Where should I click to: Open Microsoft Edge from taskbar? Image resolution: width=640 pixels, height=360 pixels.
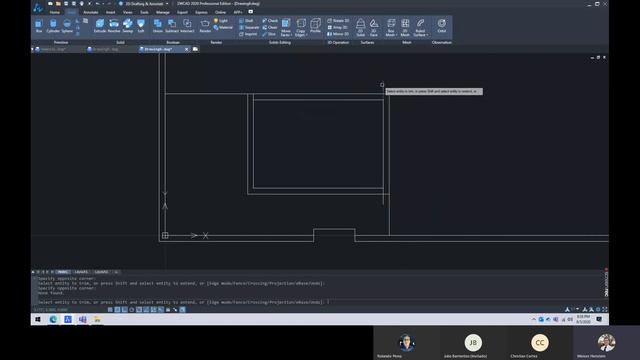(x=53, y=320)
